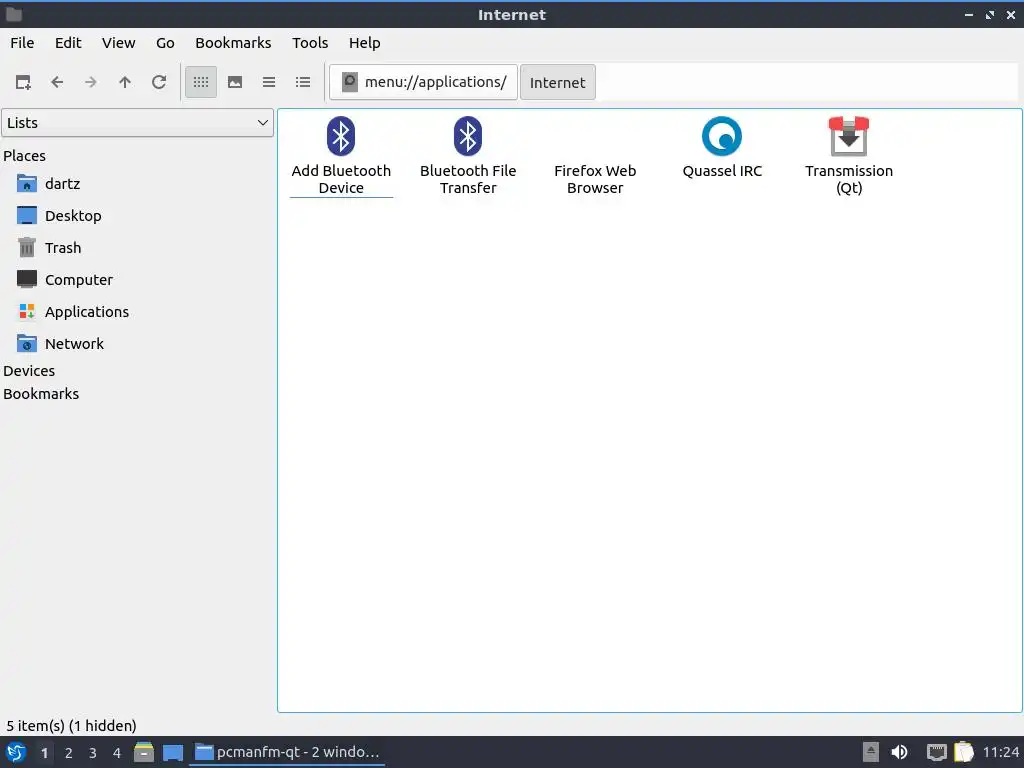Go back with the left arrow

coord(57,82)
